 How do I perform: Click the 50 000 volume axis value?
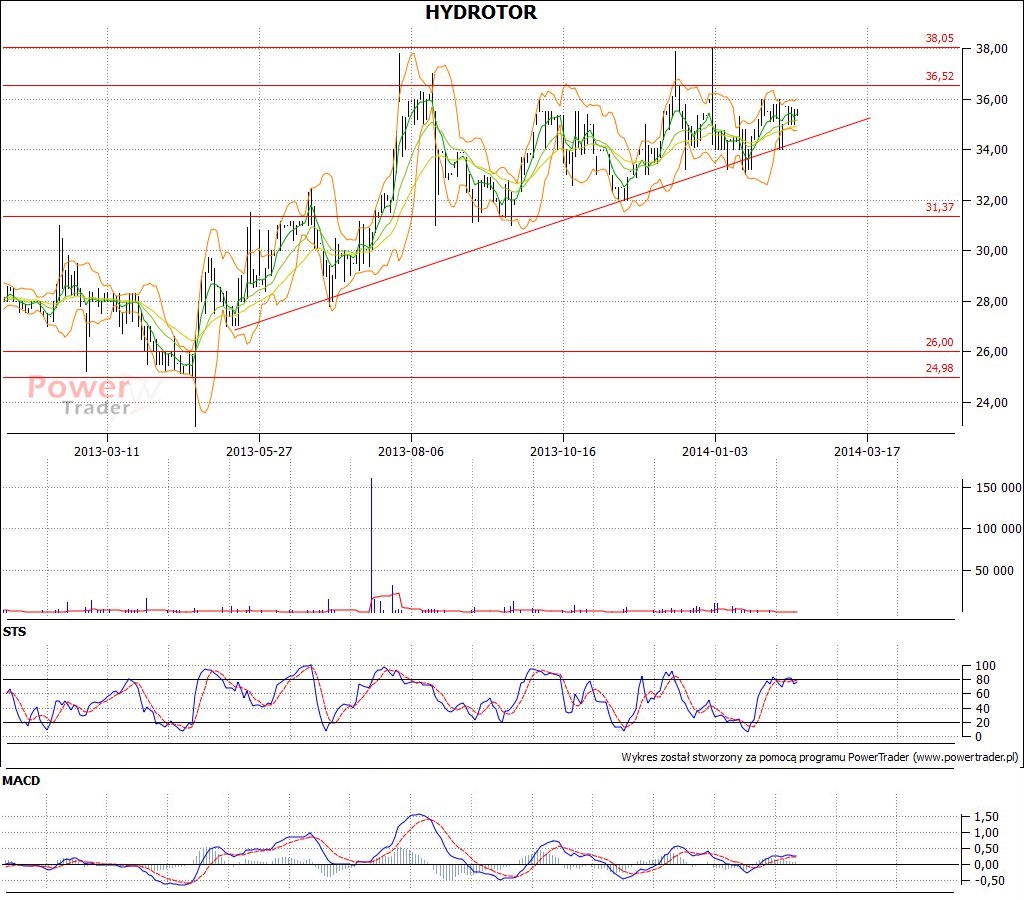coord(994,571)
